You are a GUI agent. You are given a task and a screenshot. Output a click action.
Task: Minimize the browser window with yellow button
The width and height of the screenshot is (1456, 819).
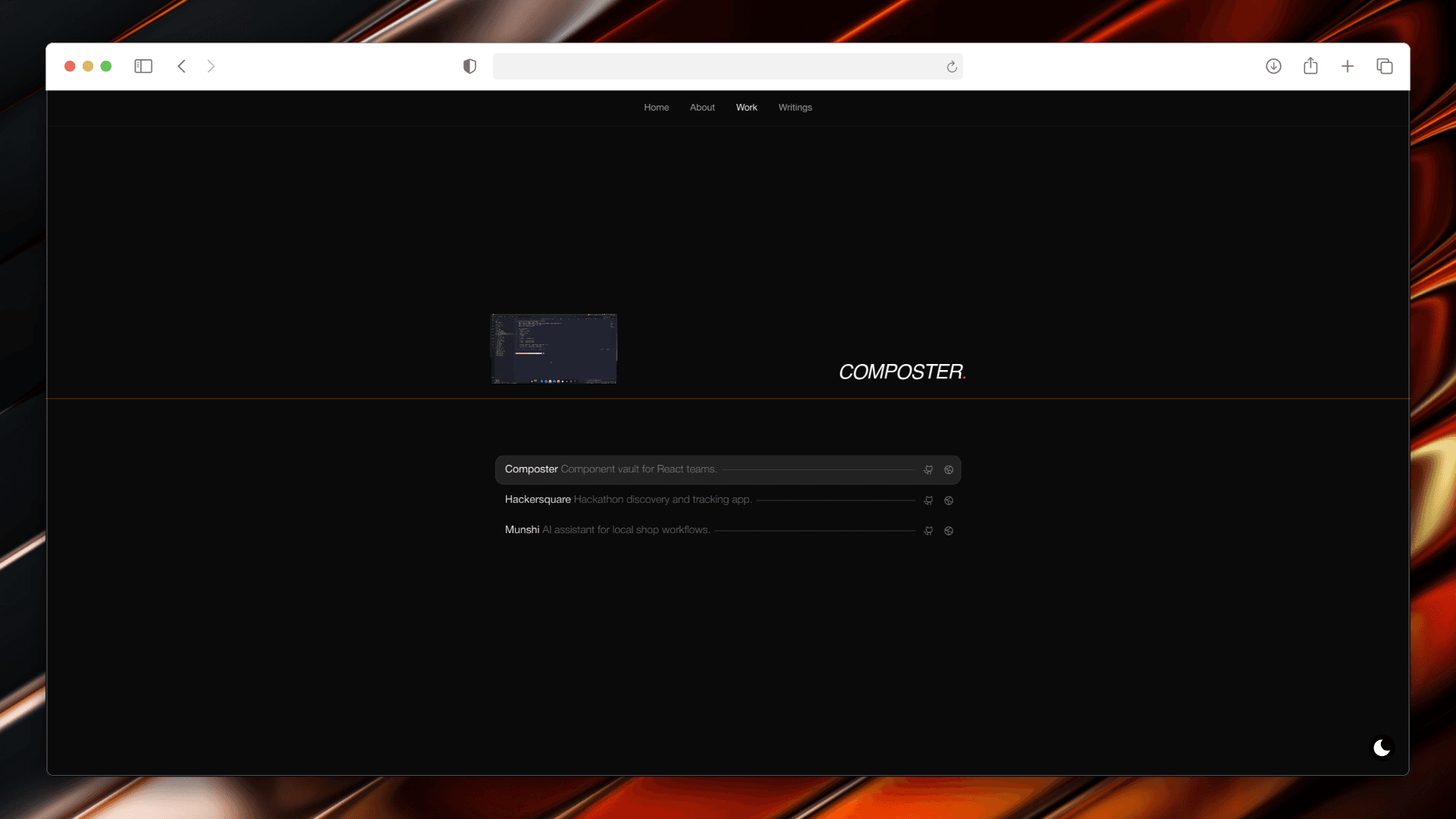(x=88, y=67)
